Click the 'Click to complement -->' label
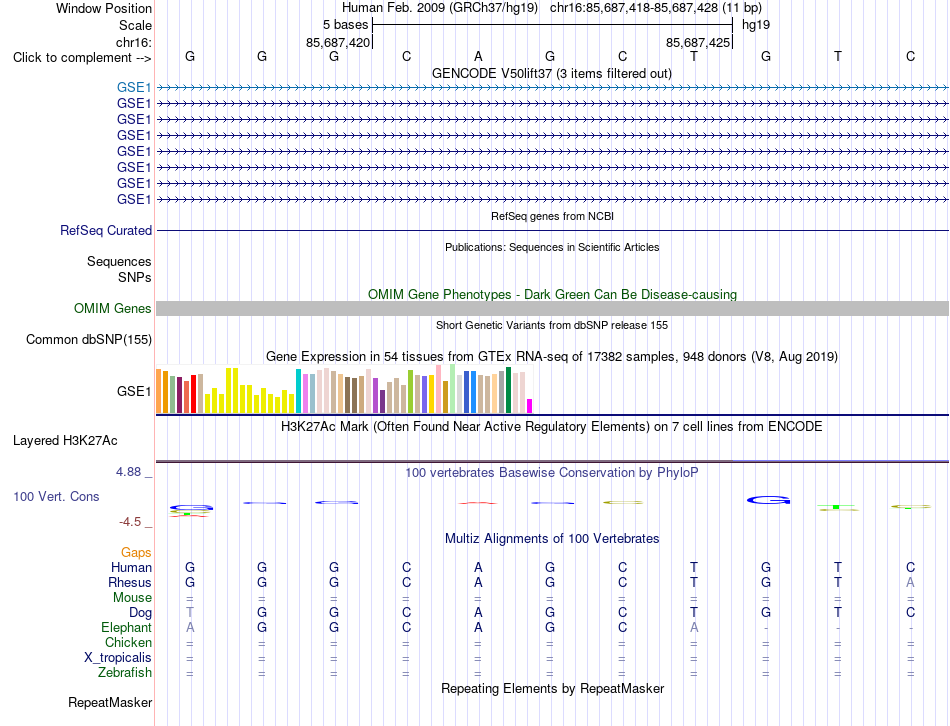The width and height of the screenshot is (950, 726). click(x=82, y=58)
